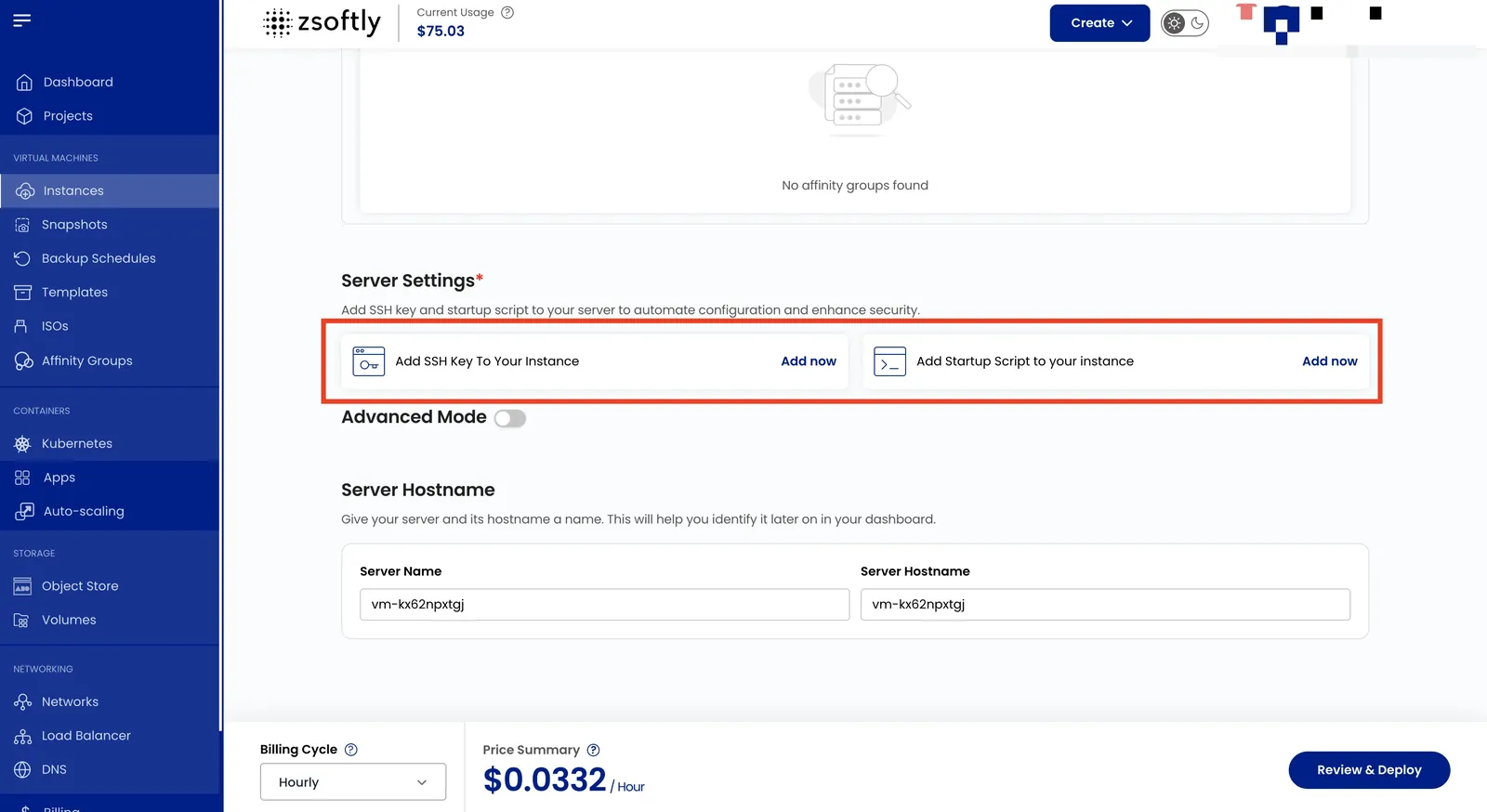Screen dimensions: 1487x812
Task: Click the zsoftly logo
Action: [x=322, y=22]
